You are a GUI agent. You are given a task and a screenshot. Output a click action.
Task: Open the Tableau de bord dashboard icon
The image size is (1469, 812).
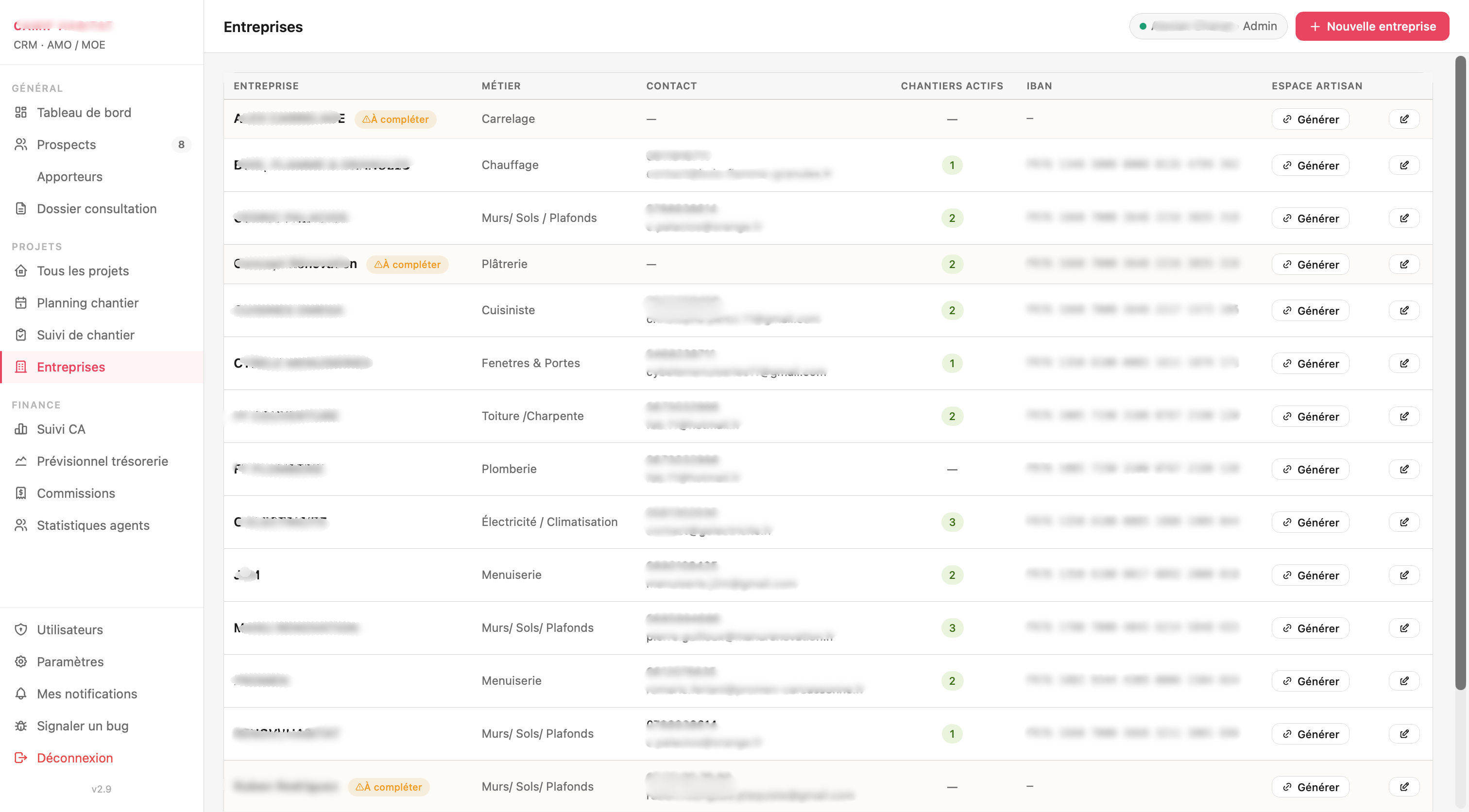(21, 112)
